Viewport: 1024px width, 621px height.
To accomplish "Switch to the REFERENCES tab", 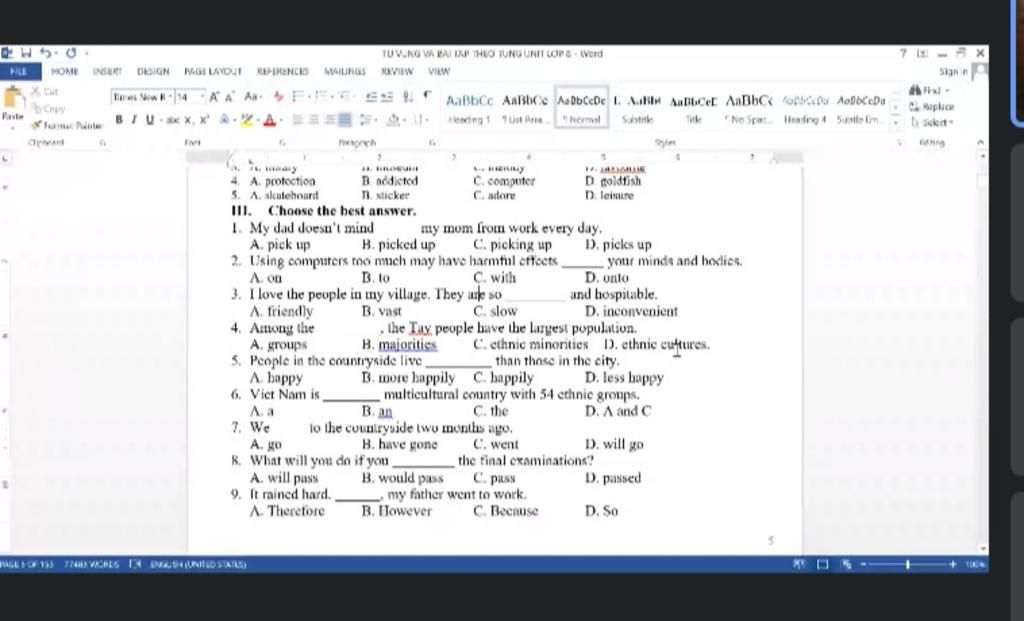I will pos(283,71).
